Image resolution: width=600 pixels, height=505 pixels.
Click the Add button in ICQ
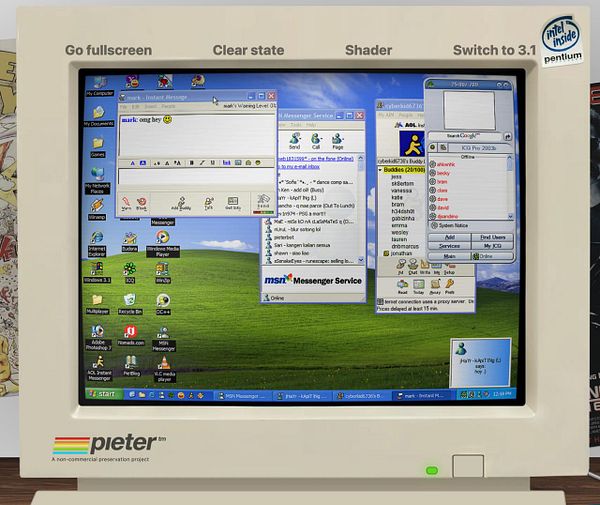pos(450,237)
